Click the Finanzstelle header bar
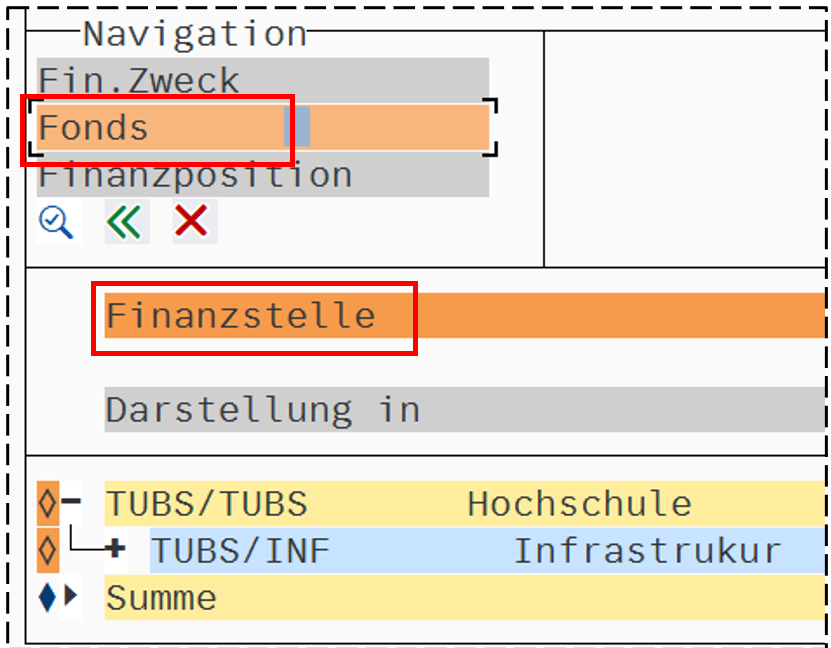 [x=241, y=316]
